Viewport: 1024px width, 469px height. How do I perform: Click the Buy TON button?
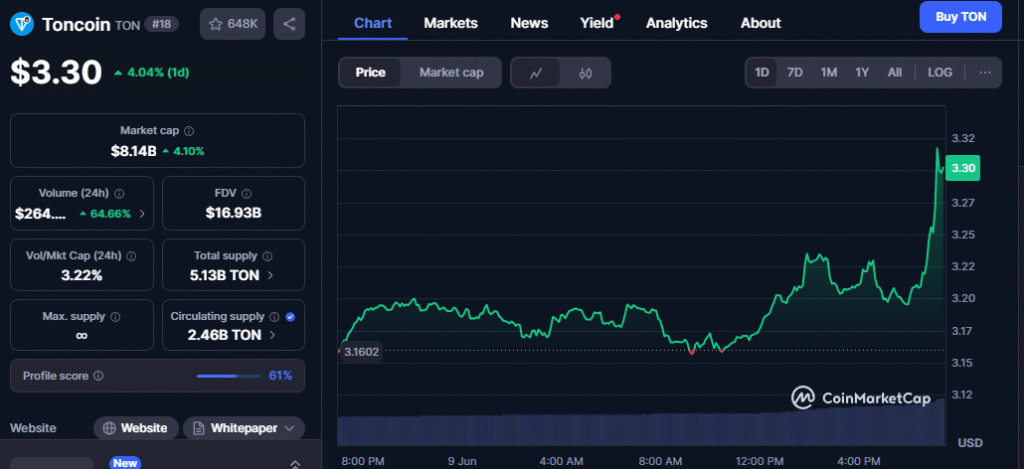pos(961,17)
